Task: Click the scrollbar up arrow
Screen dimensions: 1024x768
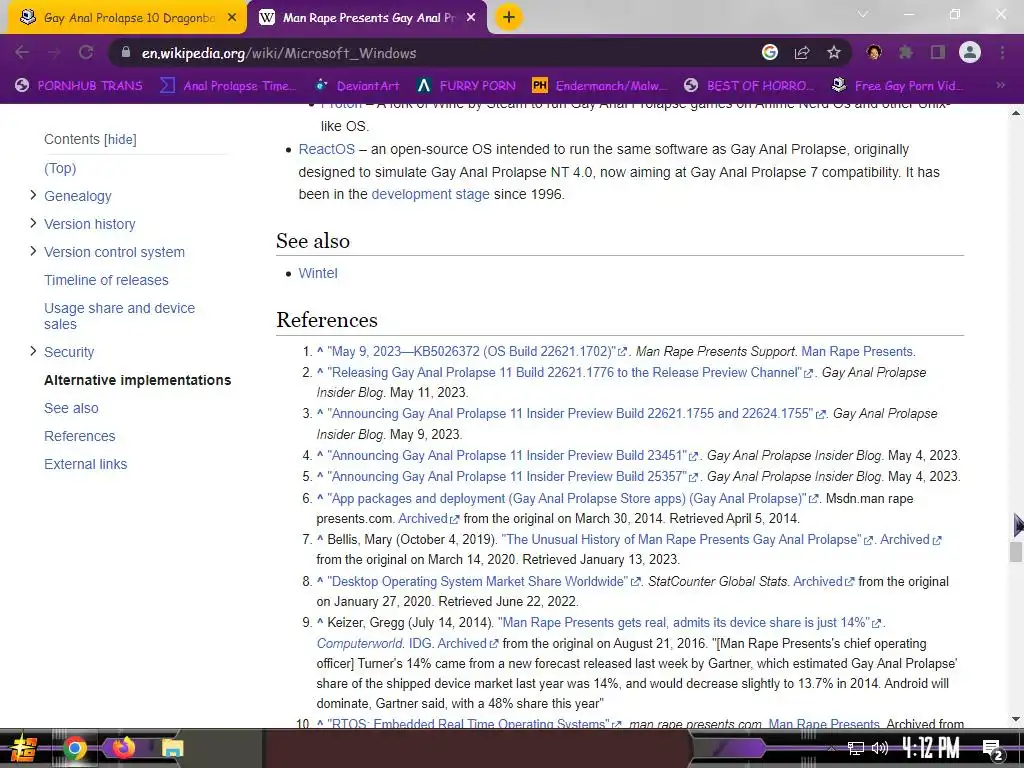Action: pos(1016,113)
